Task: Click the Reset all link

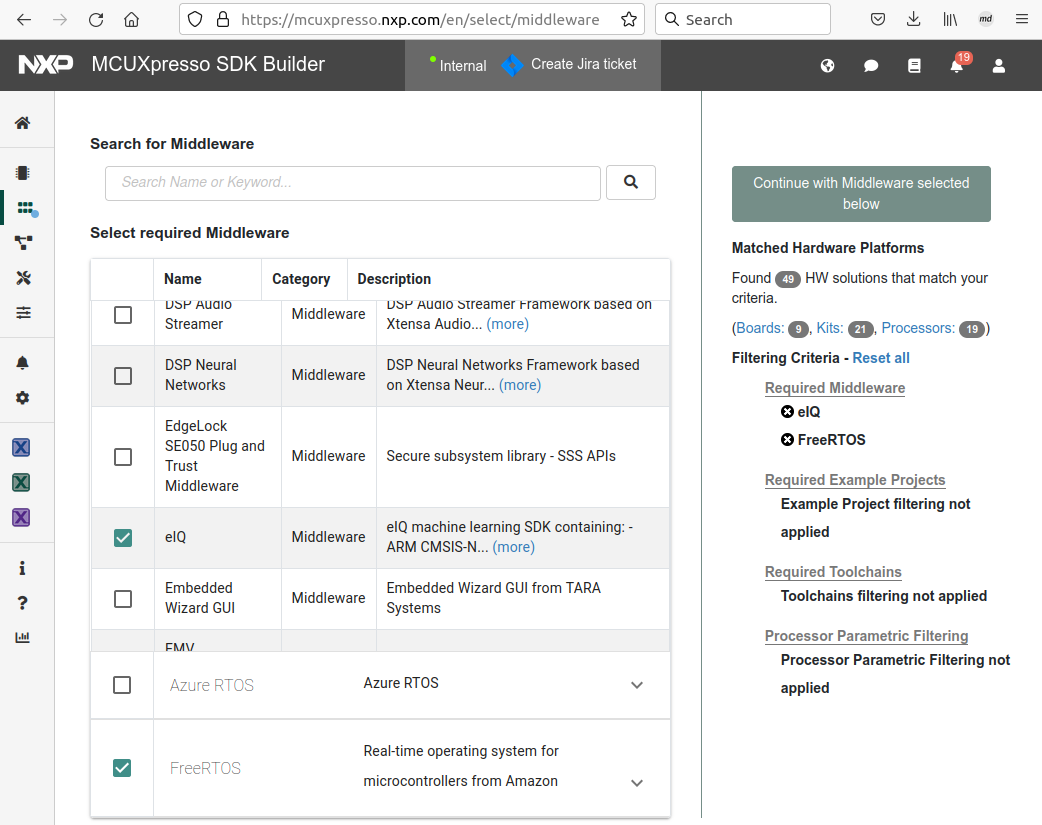Action: (x=880, y=358)
